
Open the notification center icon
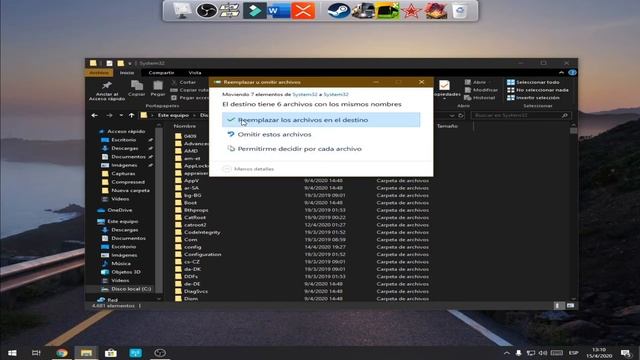point(625,353)
